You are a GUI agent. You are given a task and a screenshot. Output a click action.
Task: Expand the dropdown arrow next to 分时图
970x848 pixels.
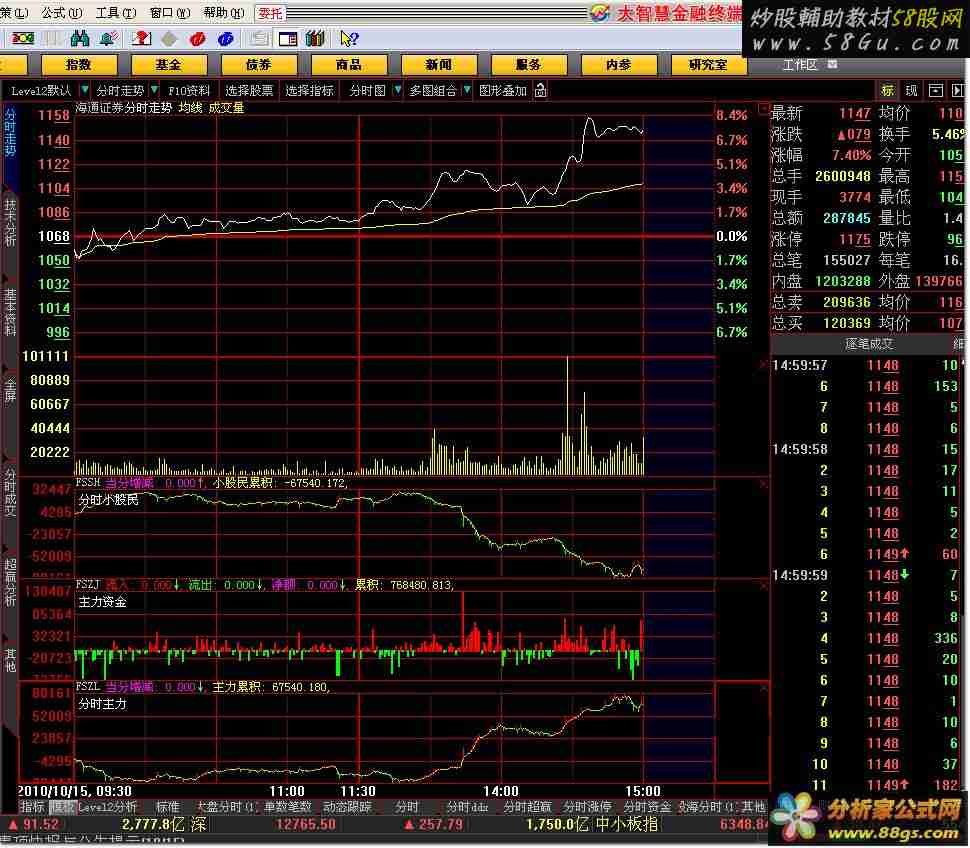pos(397,90)
